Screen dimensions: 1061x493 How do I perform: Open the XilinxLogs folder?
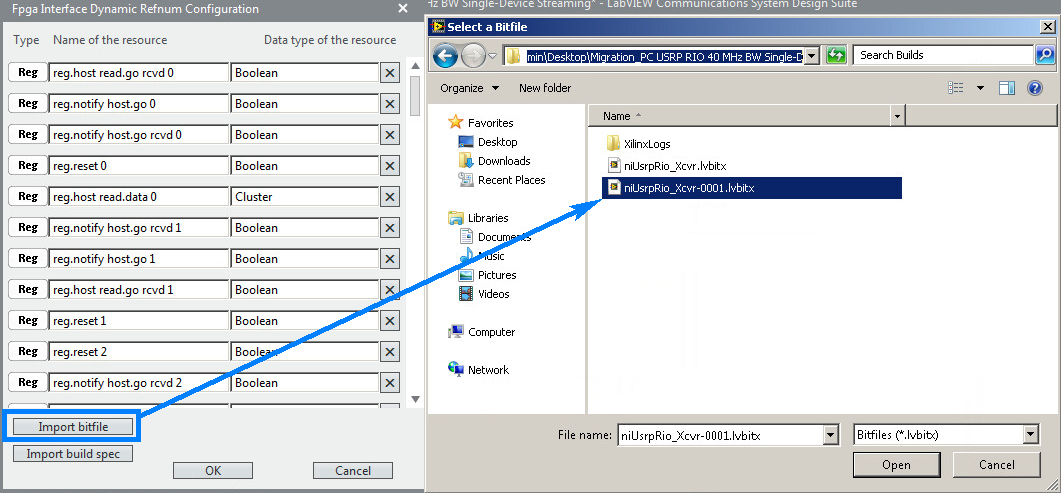click(647, 144)
